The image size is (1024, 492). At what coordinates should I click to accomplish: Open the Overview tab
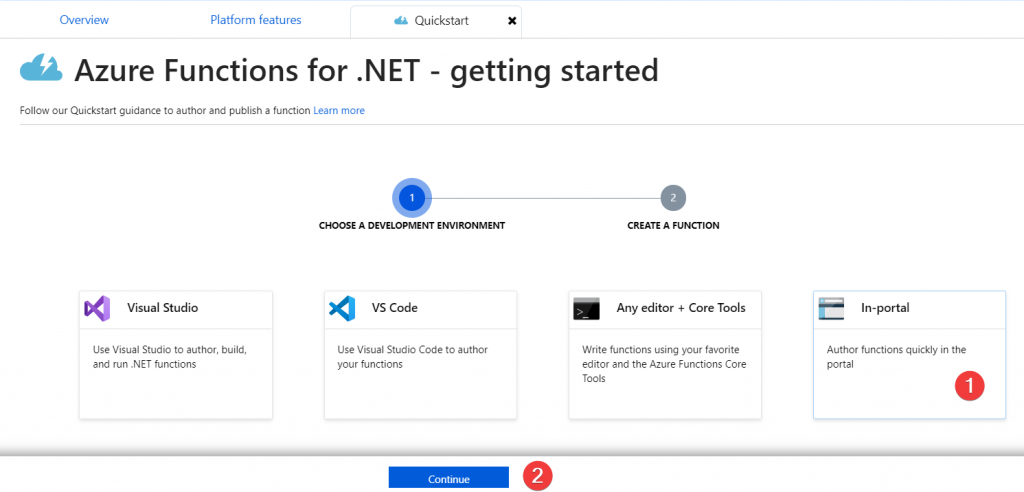pyautogui.click(x=84, y=20)
